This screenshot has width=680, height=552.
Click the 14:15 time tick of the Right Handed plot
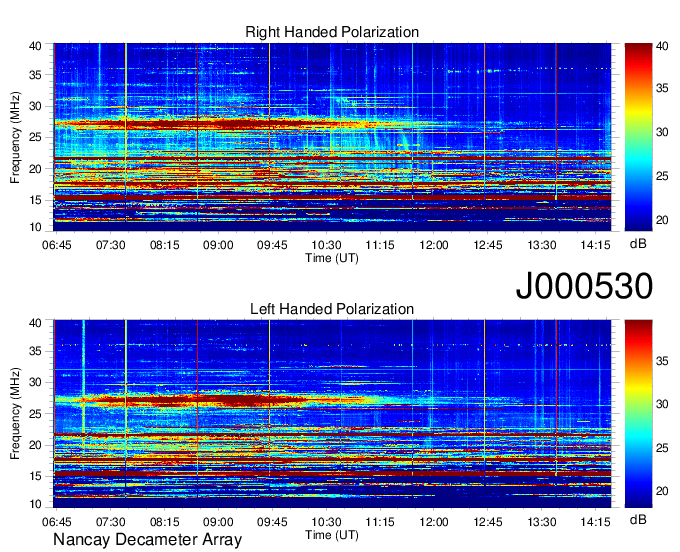(x=595, y=245)
